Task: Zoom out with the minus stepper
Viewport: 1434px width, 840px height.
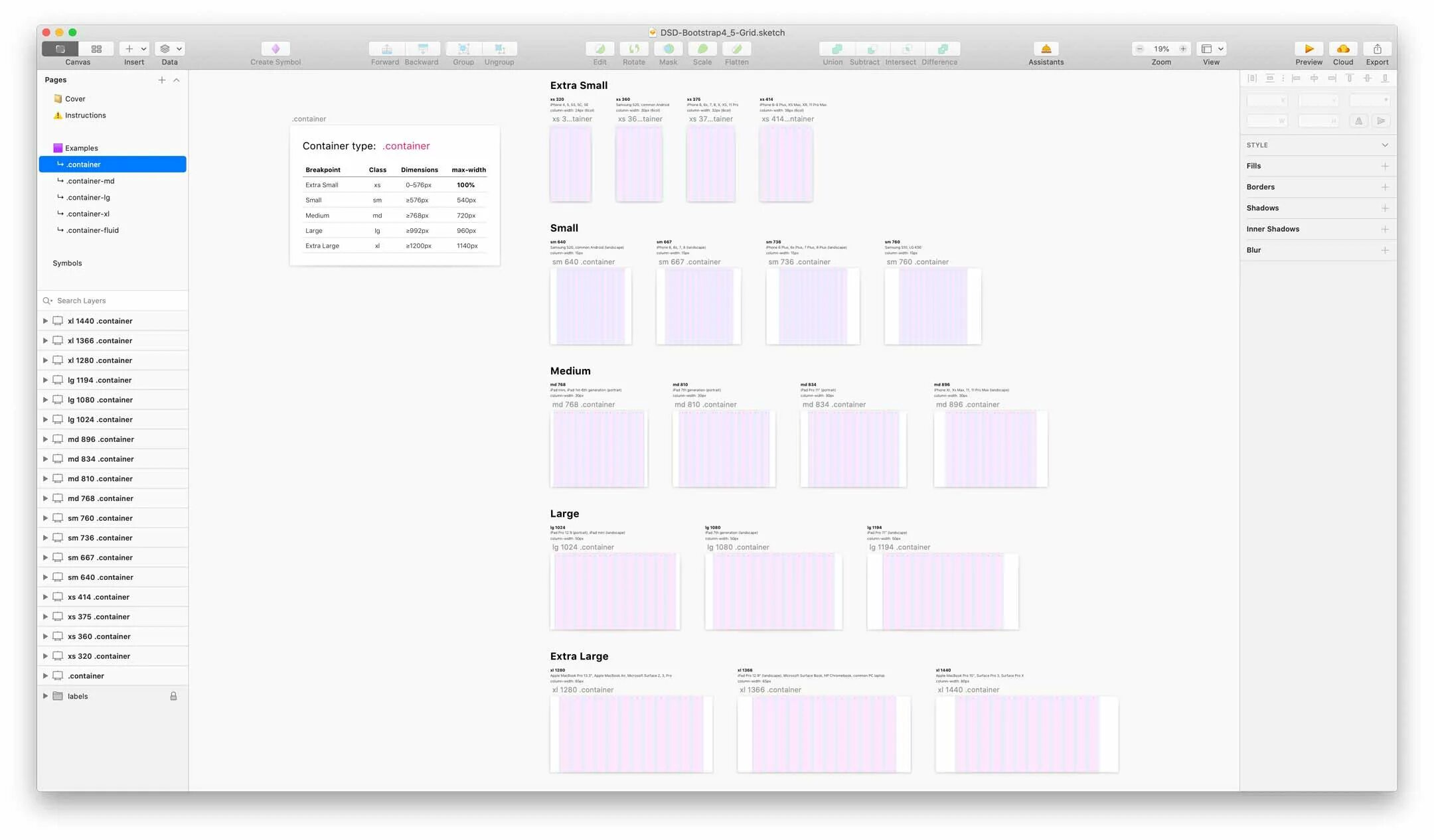Action: [1140, 49]
